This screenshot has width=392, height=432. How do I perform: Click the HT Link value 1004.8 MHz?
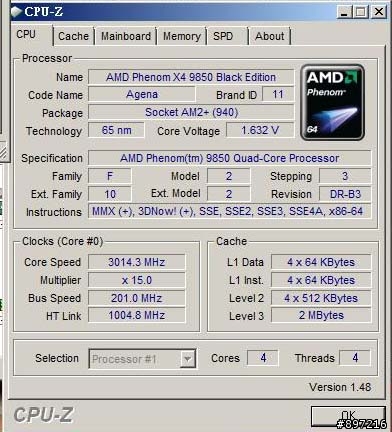point(136,315)
